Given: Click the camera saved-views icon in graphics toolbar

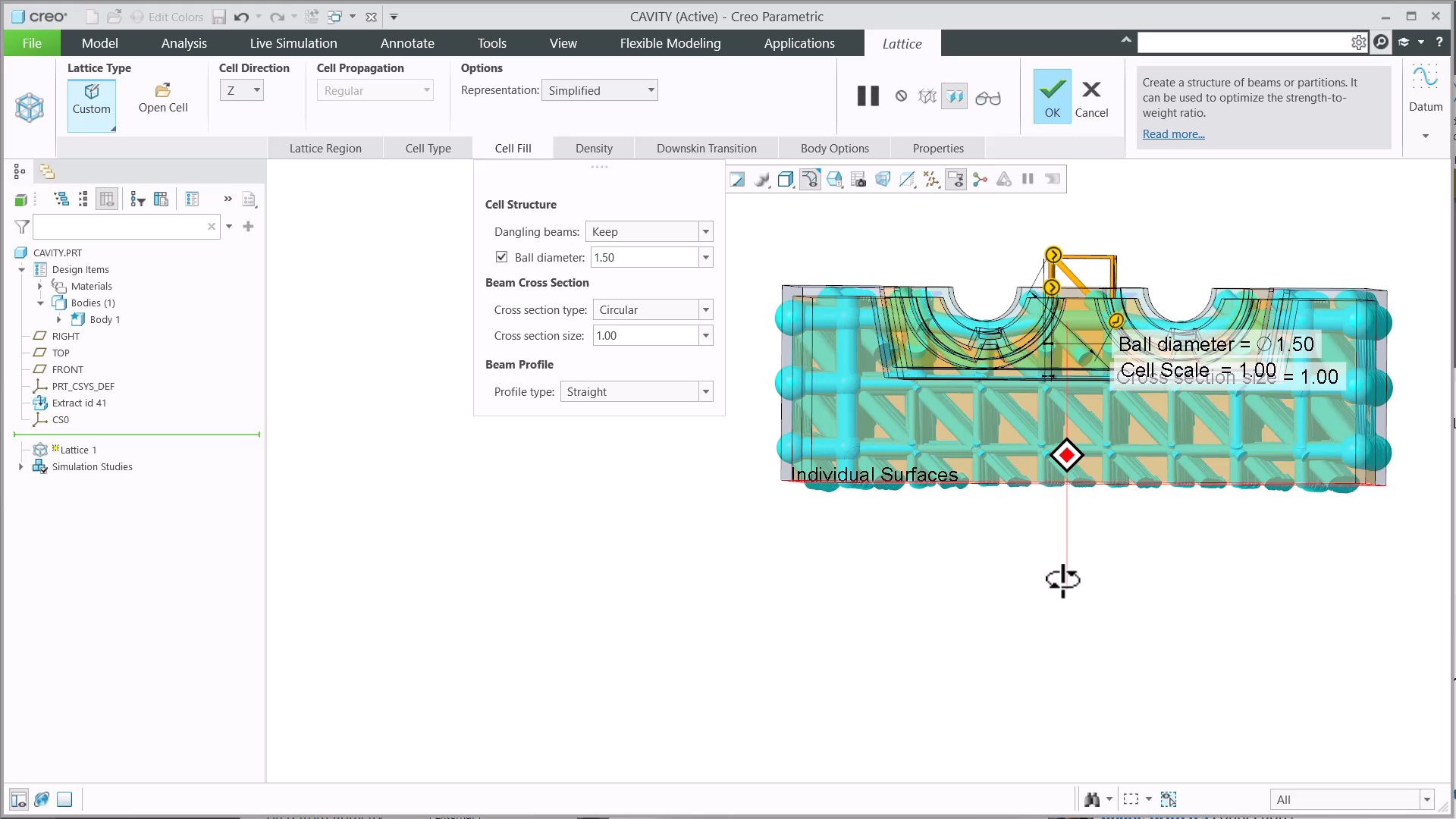Looking at the screenshot, I should click(x=858, y=180).
